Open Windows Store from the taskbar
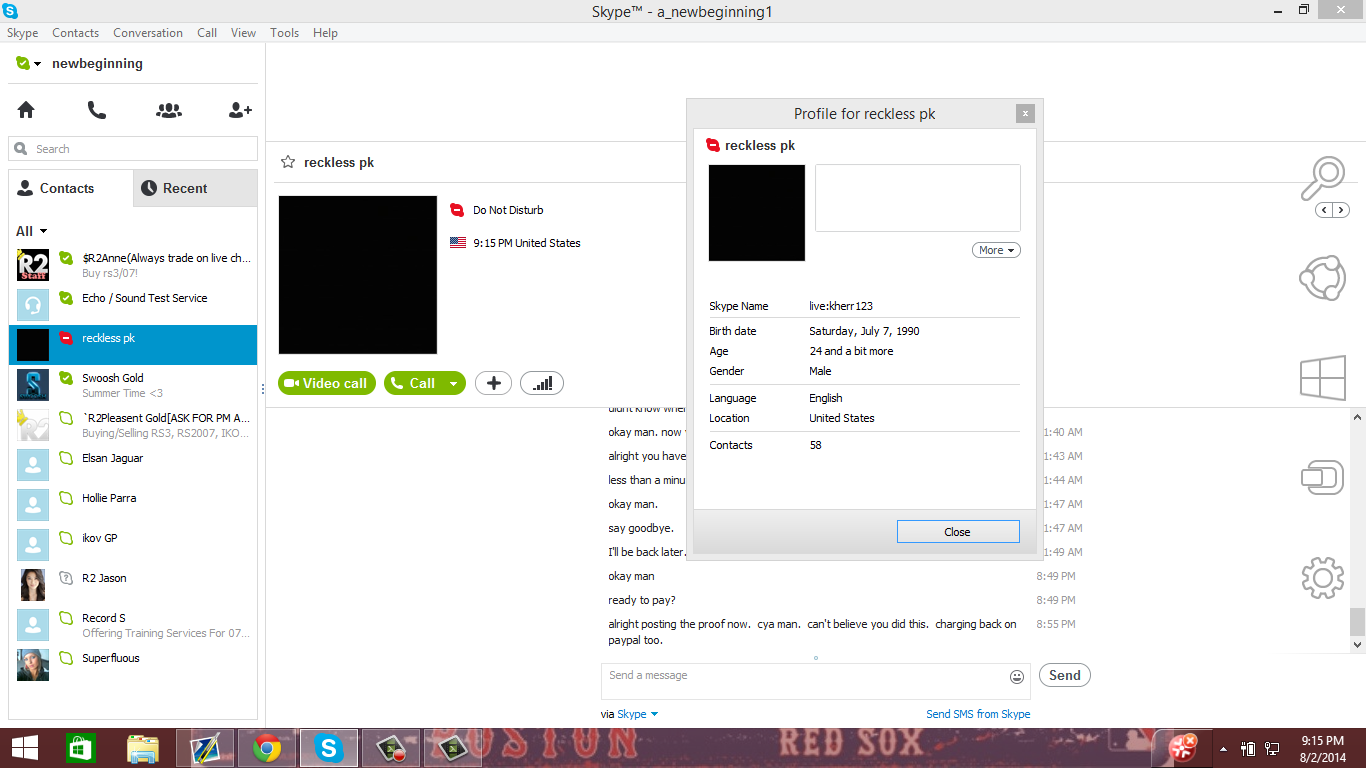 click(80, 748)
